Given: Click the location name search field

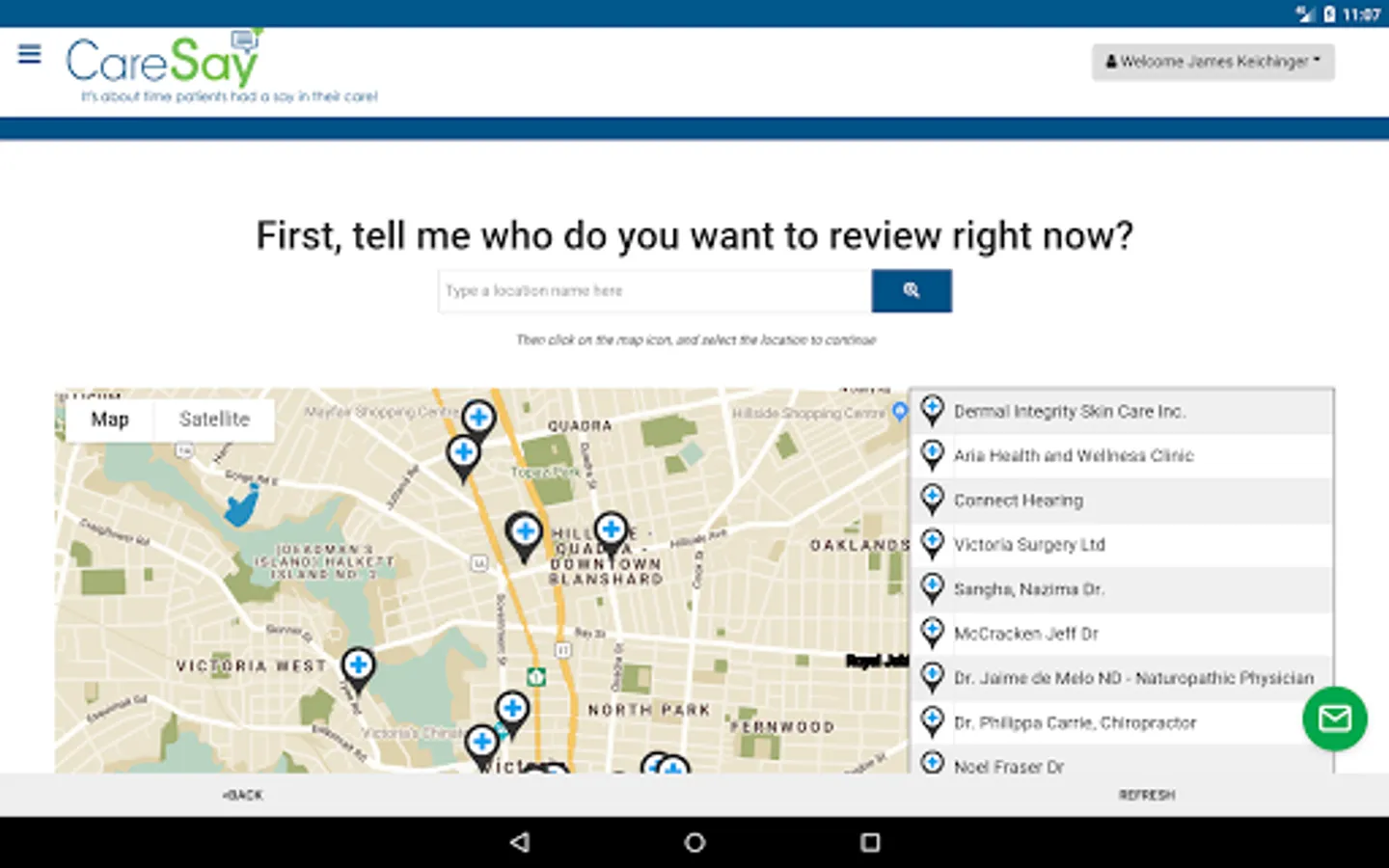Looking at the screenshot, I should (x=655, y=291).
